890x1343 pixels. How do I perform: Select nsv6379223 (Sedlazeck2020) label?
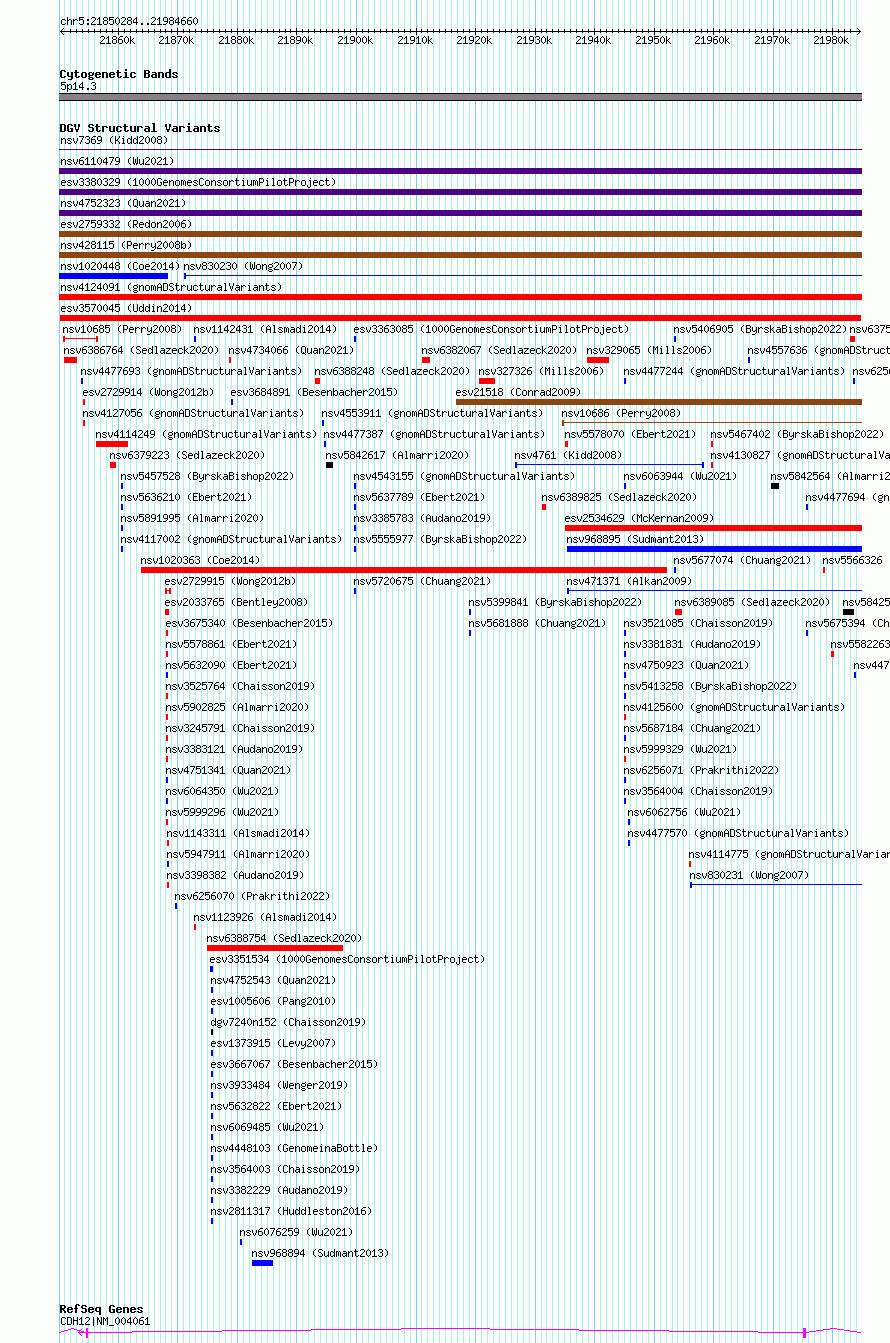point(187,455)
